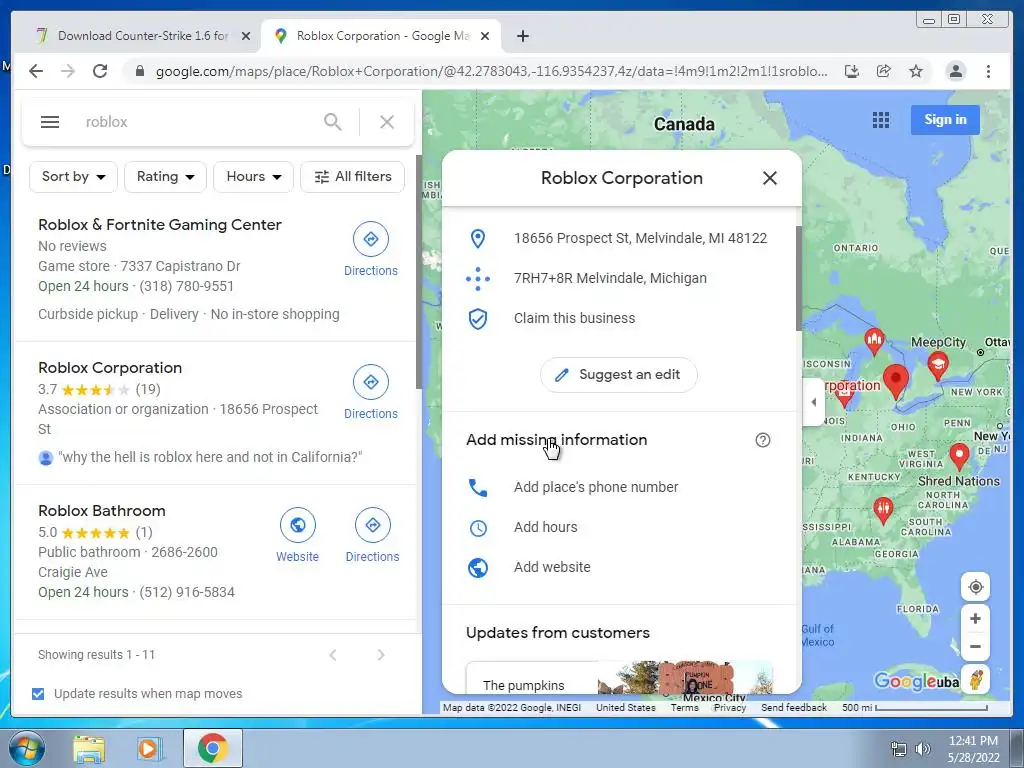
Task: Click Send feedback link on map
Action: click(793, 708)
